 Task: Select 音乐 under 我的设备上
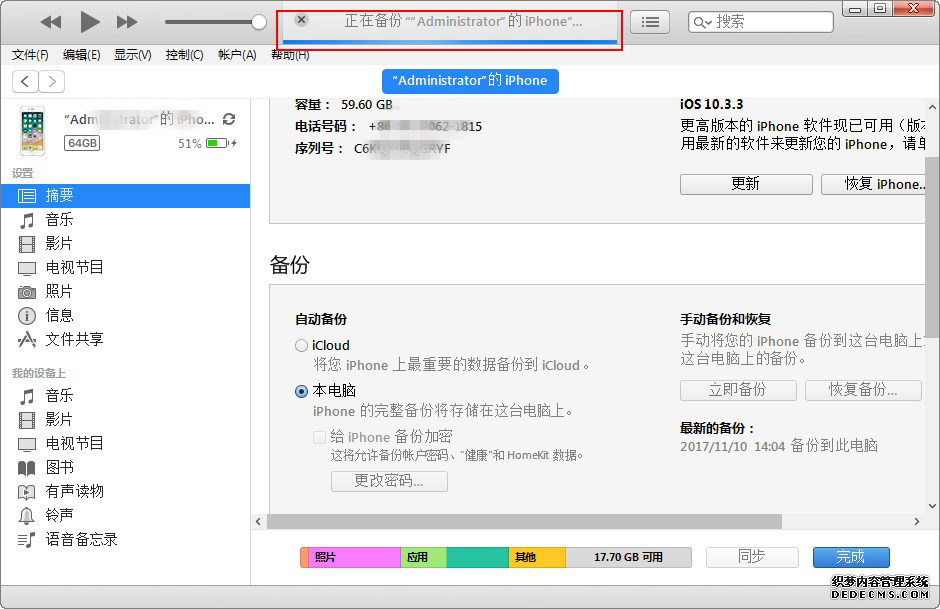pyautogui.click(x=125, y=396)
